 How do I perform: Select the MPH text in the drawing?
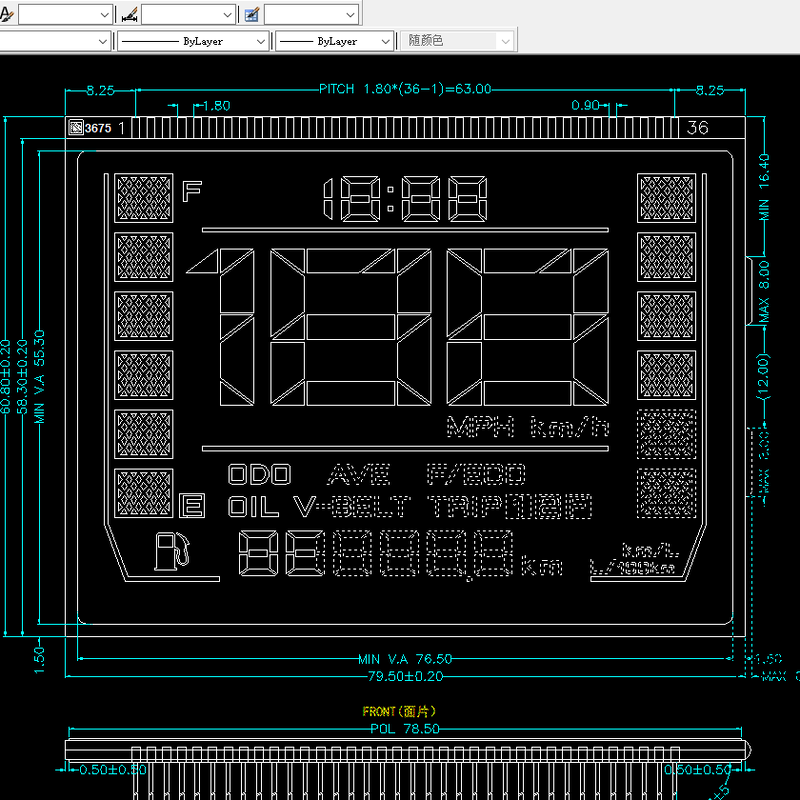pos(480,428)
